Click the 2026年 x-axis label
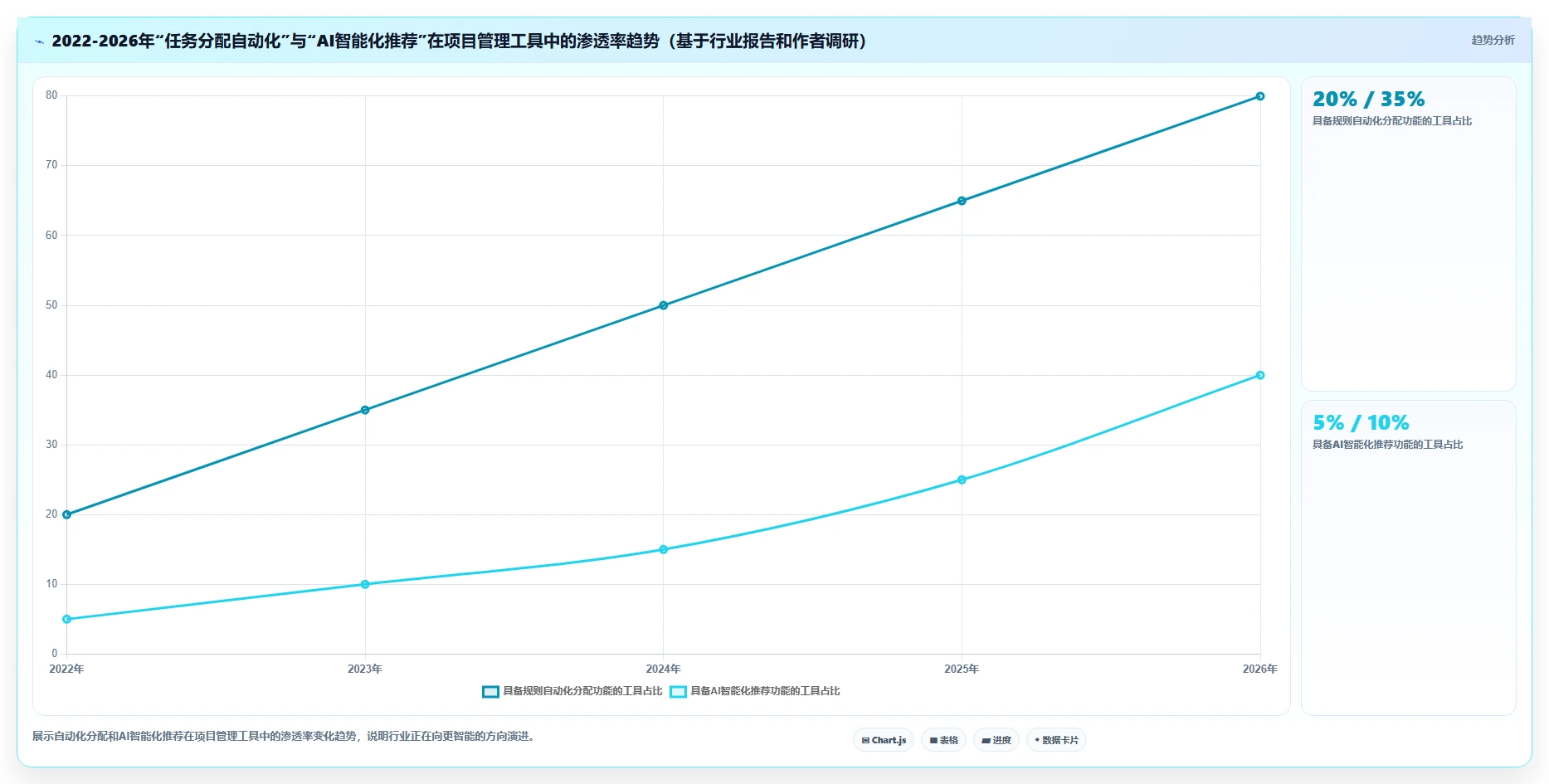This screenshot has height=784, width=1549. (x=1260, y=669)
